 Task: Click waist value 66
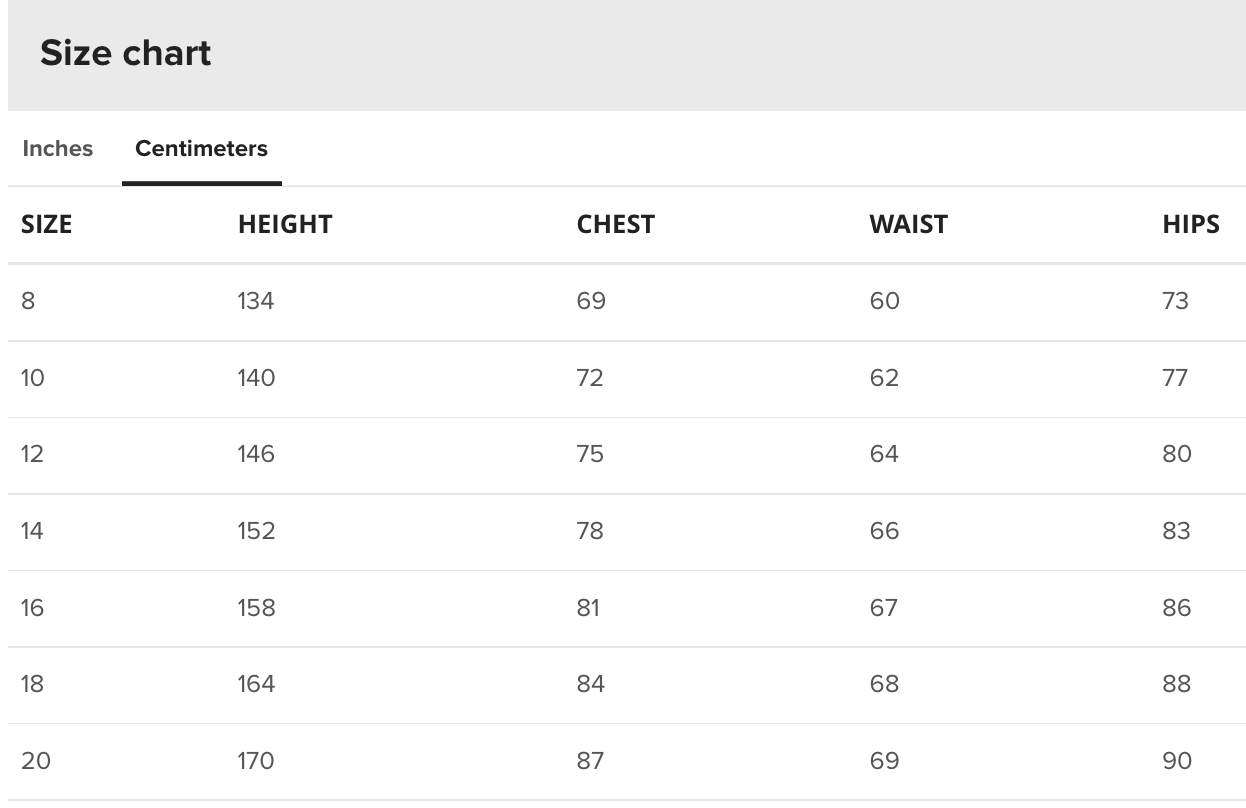point(884,531)
